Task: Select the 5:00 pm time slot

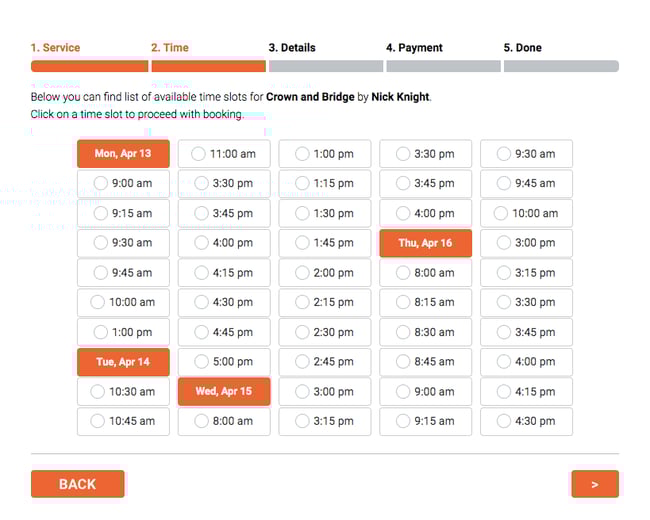Action: 224,362
